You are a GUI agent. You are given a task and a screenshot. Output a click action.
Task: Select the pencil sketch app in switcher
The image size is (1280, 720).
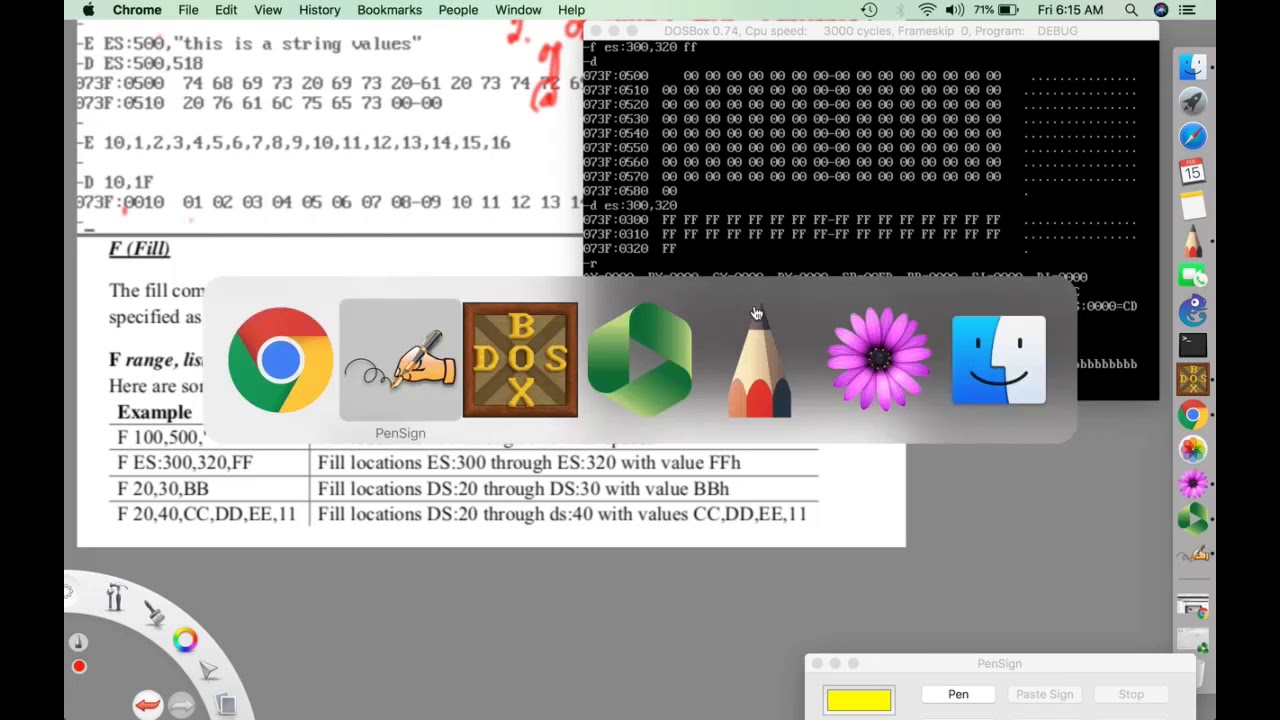pyautogui.click(x=759, y=360)
